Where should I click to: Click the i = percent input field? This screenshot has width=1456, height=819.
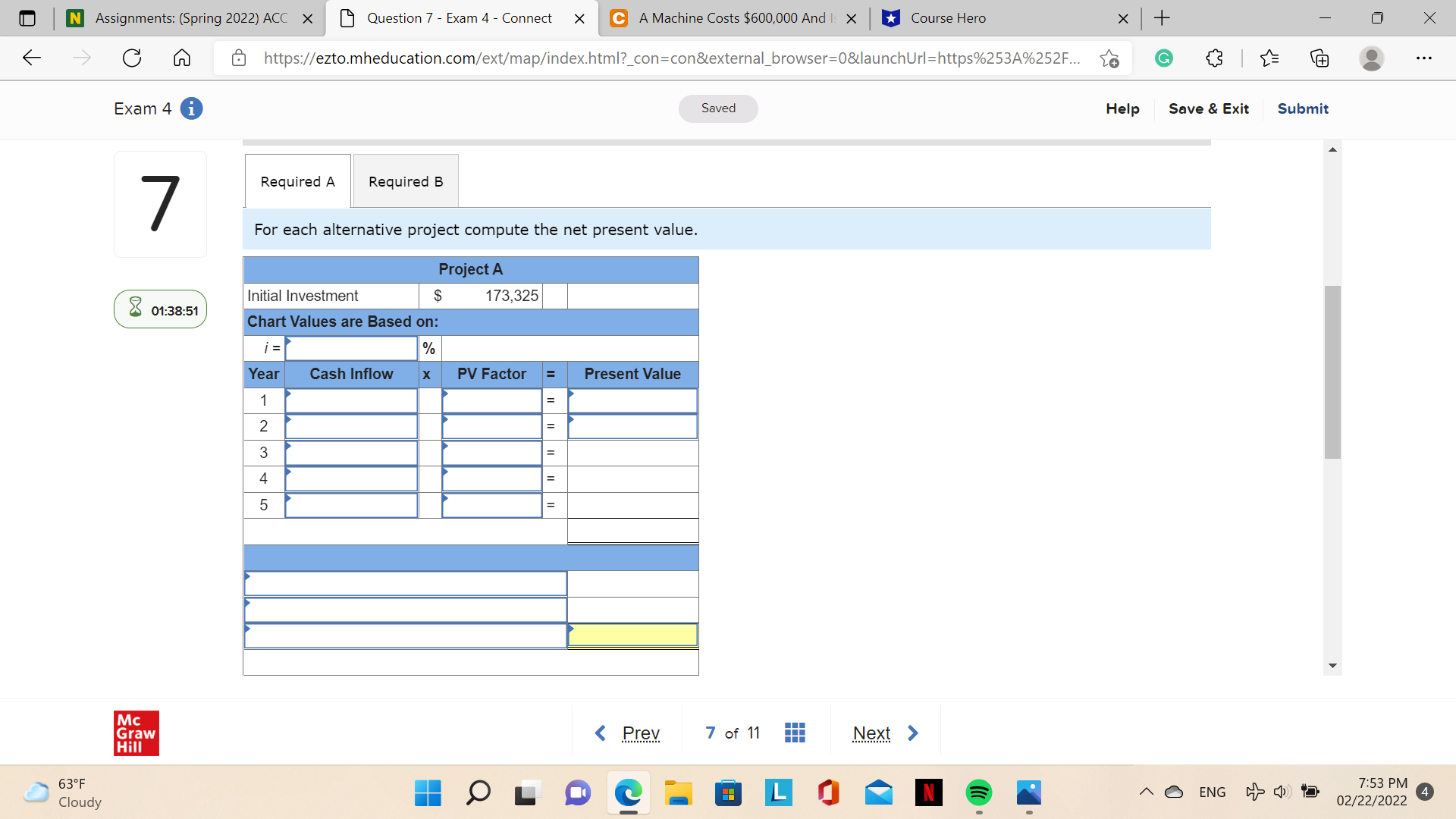(x=350, y=348)
